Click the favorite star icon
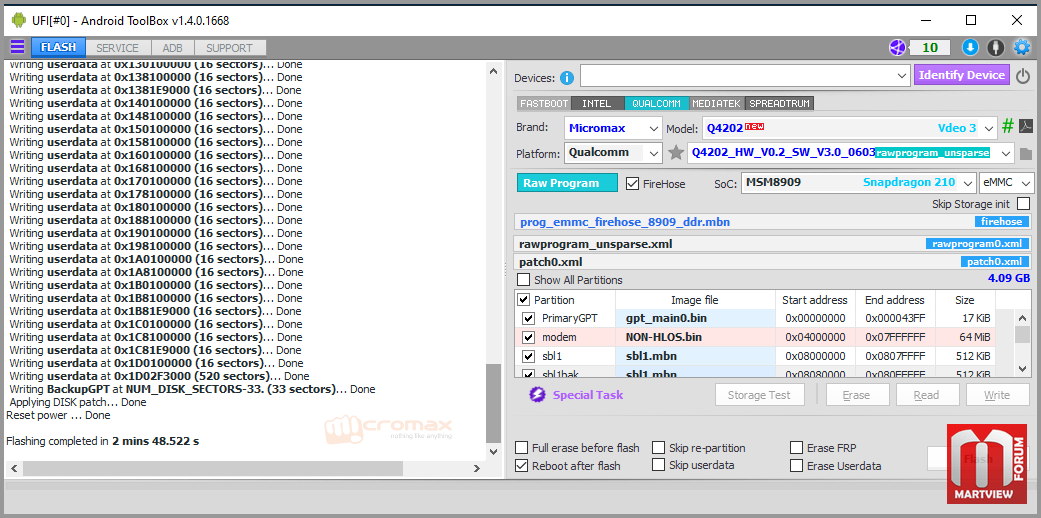 coord(676,153)
